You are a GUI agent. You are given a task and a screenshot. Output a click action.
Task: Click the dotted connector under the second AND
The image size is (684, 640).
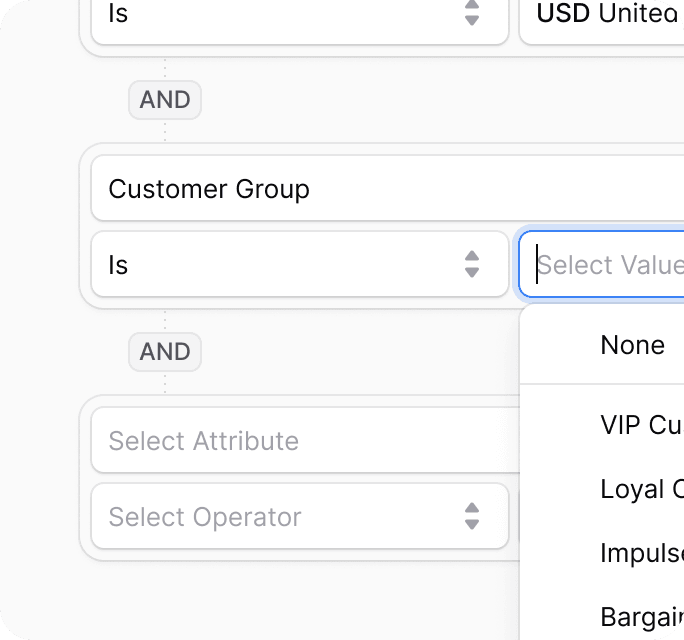[165, 384]
